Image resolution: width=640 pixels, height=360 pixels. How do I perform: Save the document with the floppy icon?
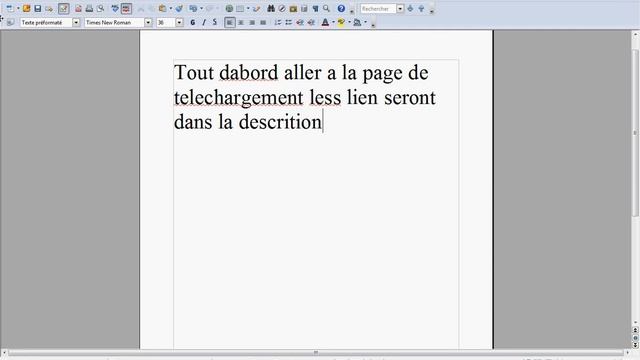tap(38, 8)
